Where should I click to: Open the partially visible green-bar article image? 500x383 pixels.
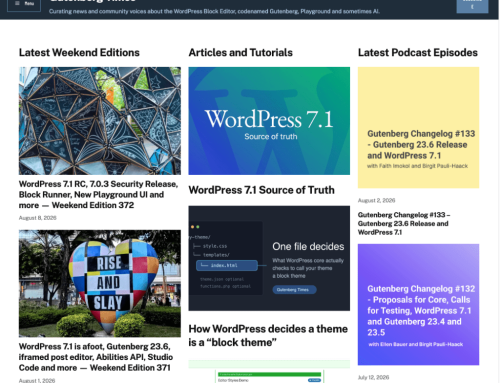click(x=269, y=371)
